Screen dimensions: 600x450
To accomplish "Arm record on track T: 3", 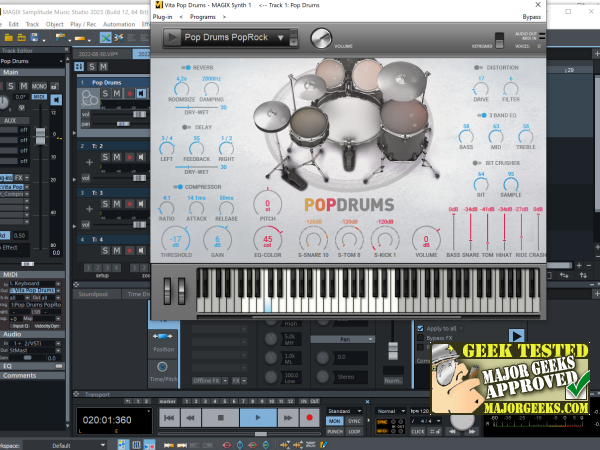I will [x=129, y=204].
